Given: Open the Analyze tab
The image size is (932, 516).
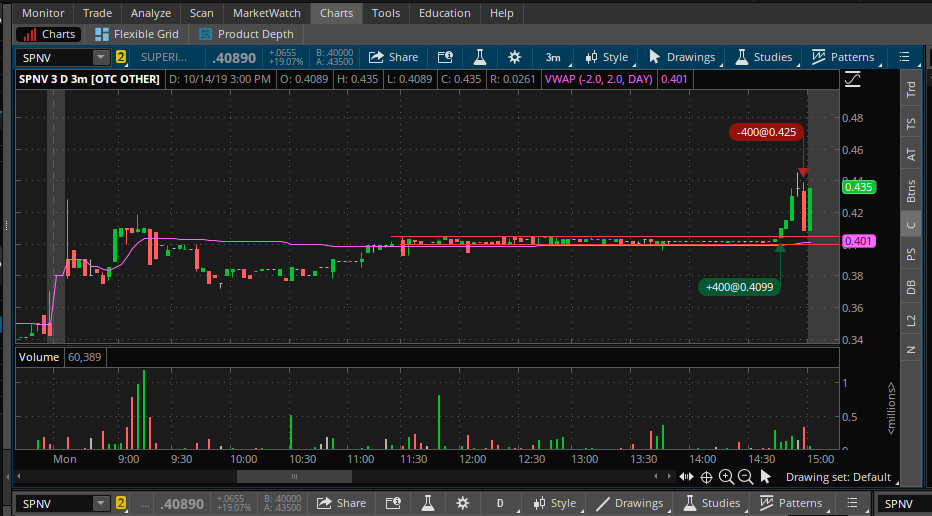Looking at the screenshot, I should click(151, 13).
